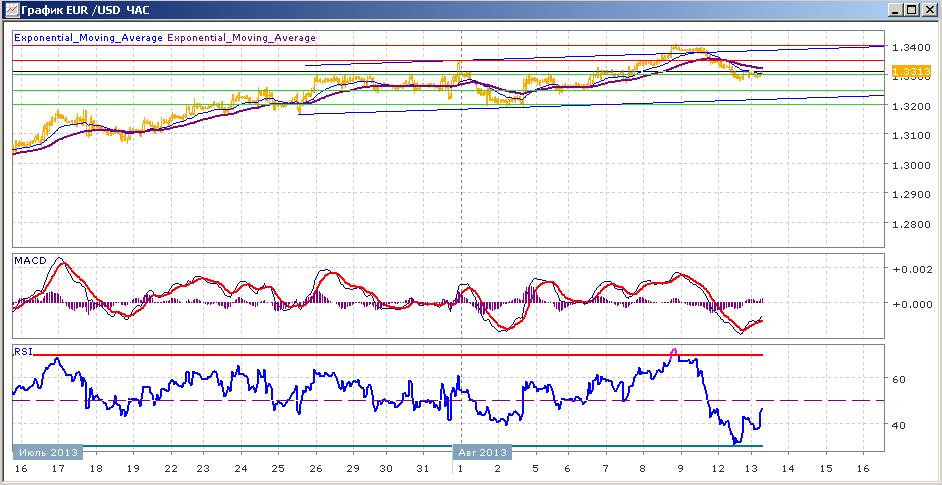Click date label 5 on time axis
Image resolution: width=942 pixels, height=485 pixels.
click(535, 468)
